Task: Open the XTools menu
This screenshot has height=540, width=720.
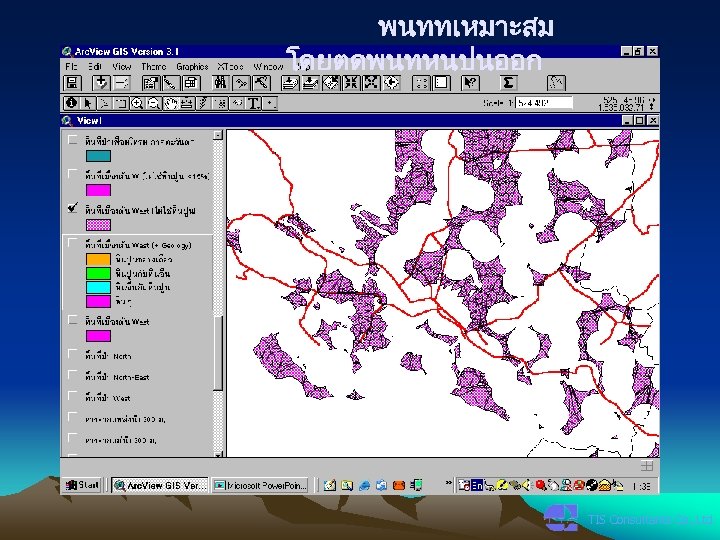Action: coord(231,67)
